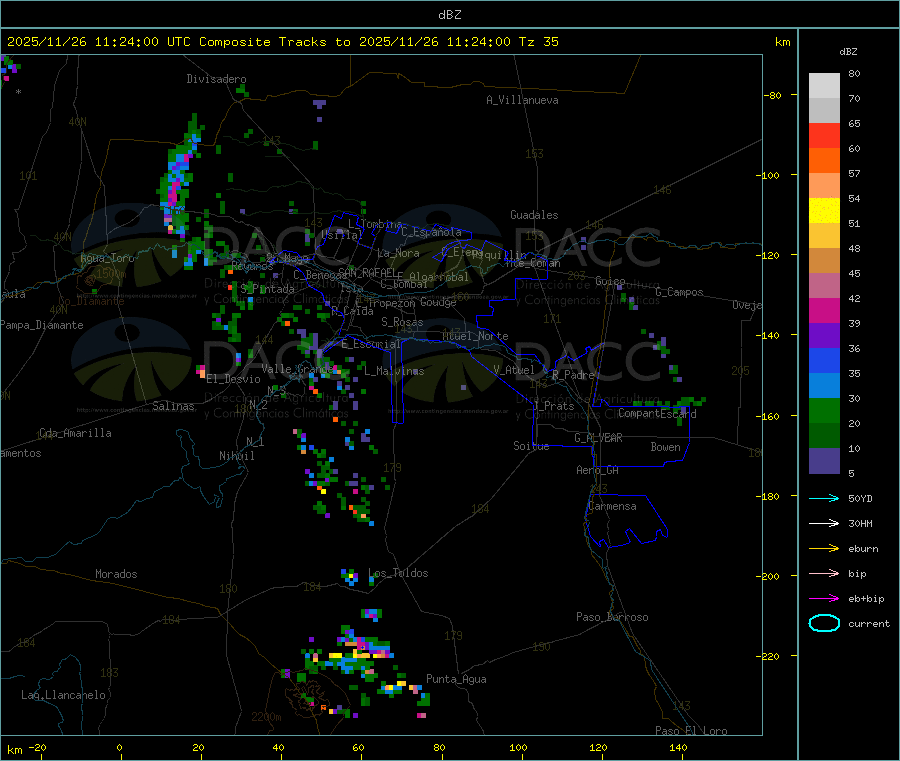
Task: Click the dBZ title at top
Action: pos(449,15)
